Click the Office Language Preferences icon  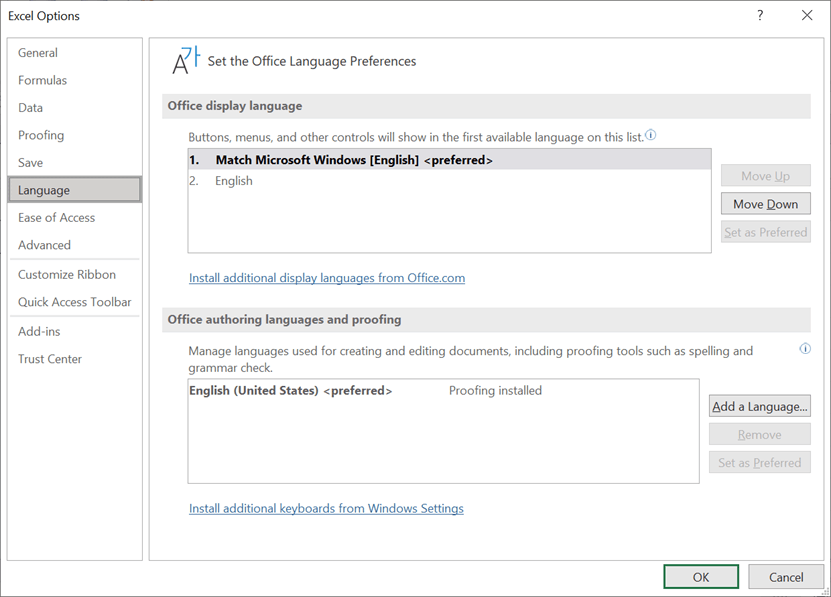[x=186, y=60]
